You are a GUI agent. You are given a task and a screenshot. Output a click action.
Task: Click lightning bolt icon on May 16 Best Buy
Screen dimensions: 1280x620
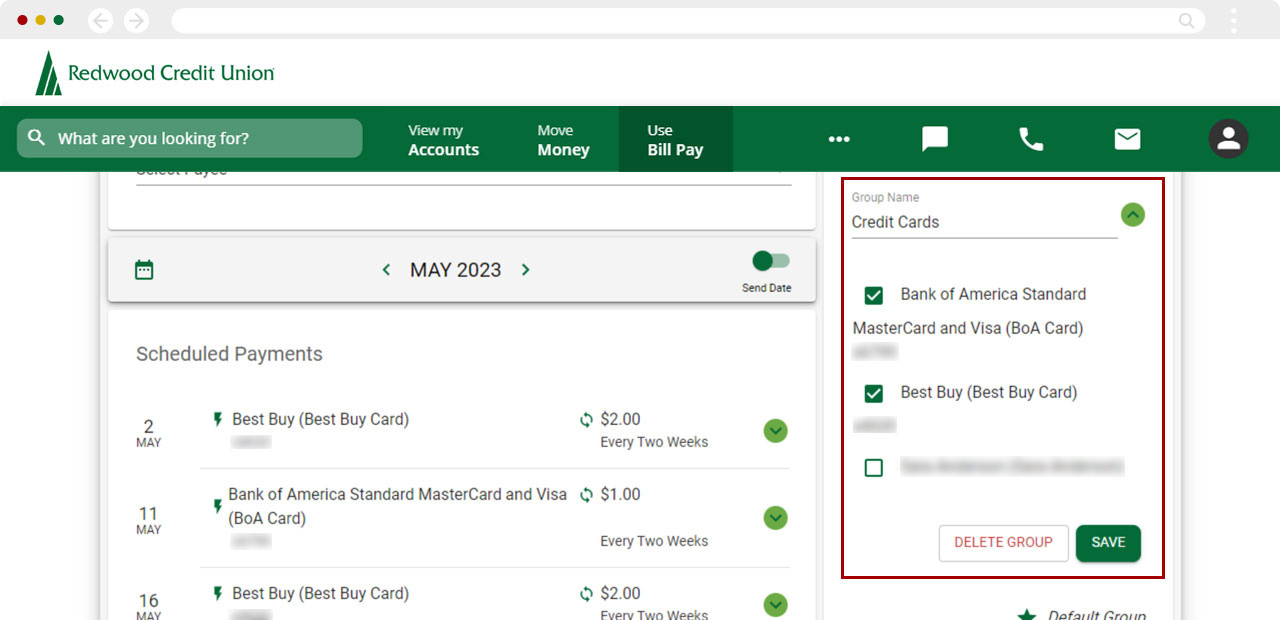click(217, 594)
